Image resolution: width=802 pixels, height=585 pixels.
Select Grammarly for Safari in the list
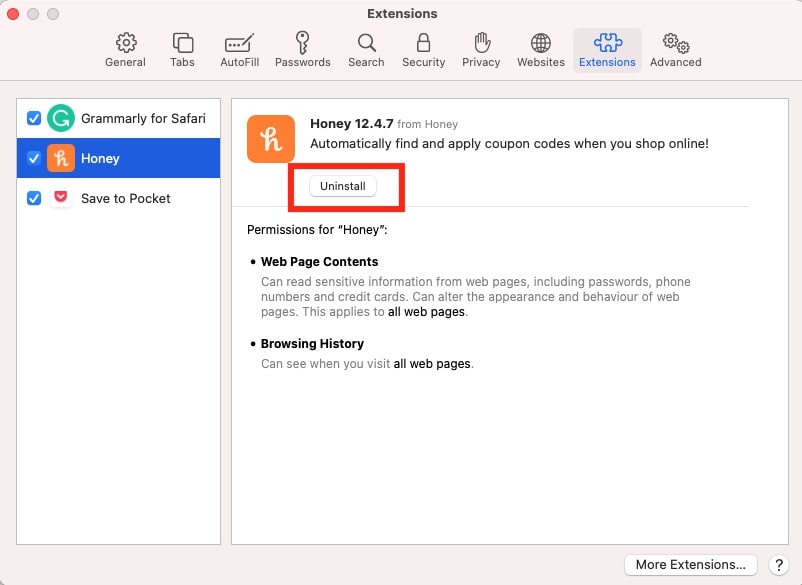(119, 118)
